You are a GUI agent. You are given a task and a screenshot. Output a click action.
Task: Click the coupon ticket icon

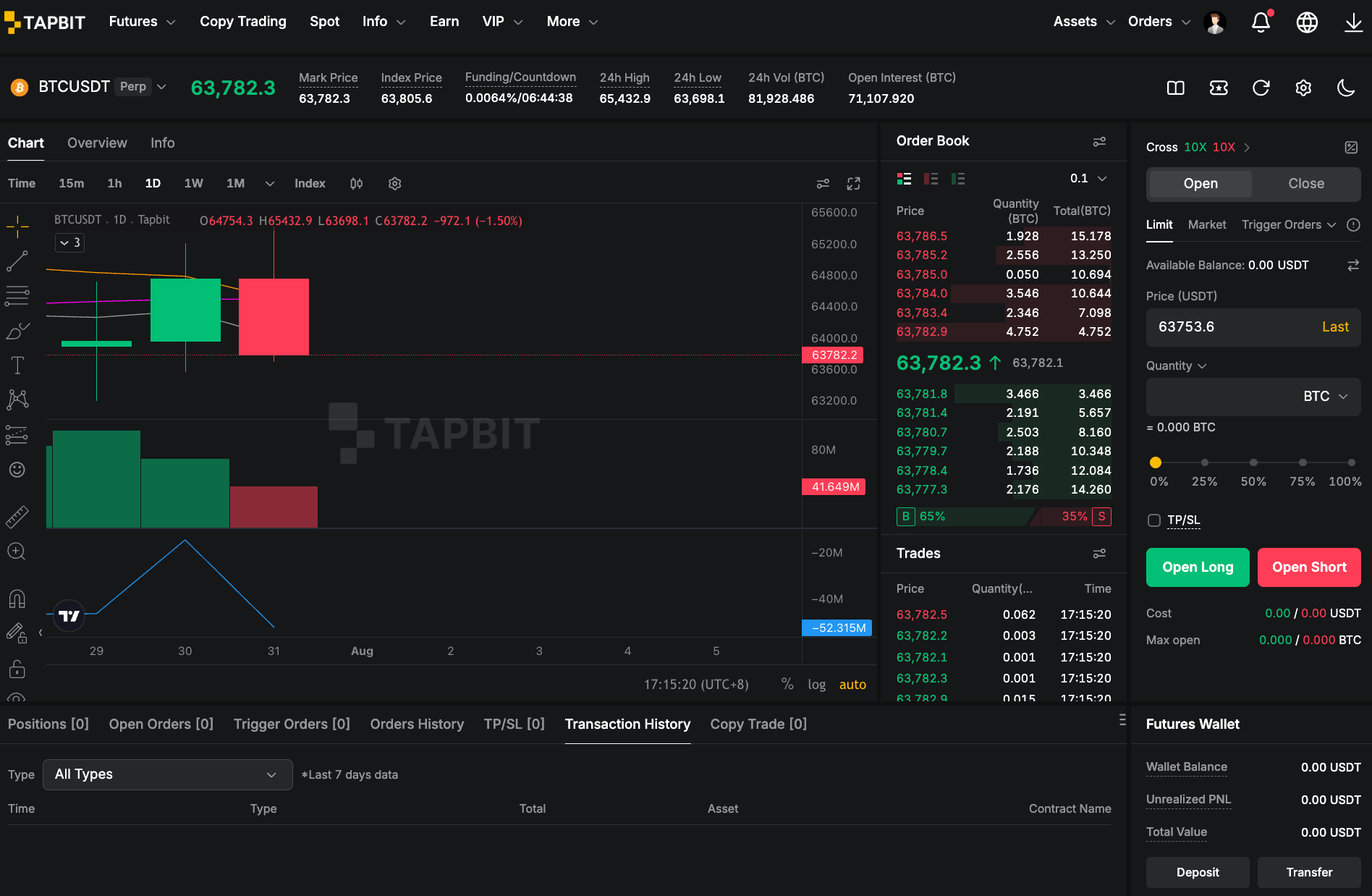tap(1219, 88)
